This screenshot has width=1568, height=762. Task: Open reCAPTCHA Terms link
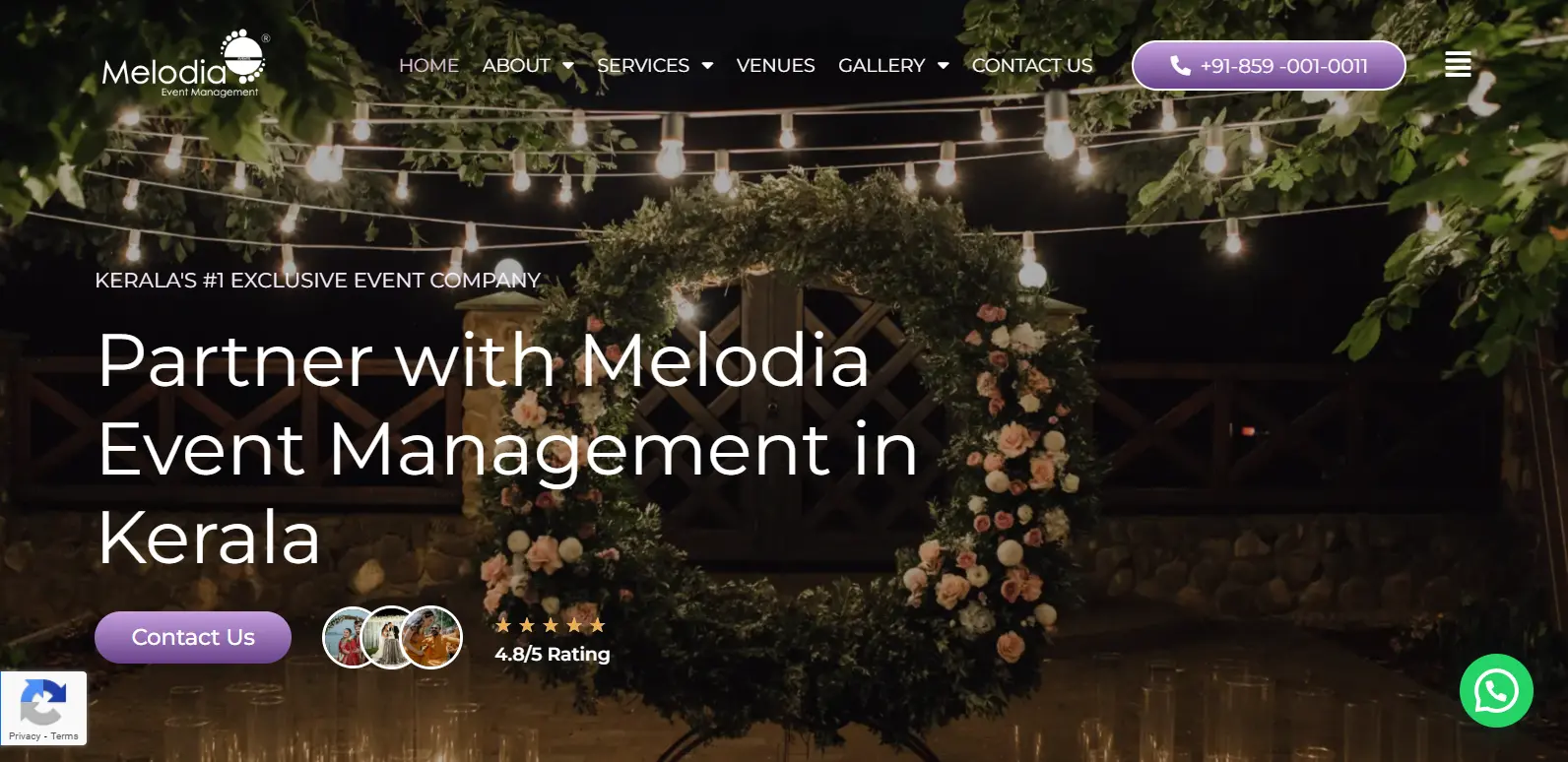click(x=65, y=736)
